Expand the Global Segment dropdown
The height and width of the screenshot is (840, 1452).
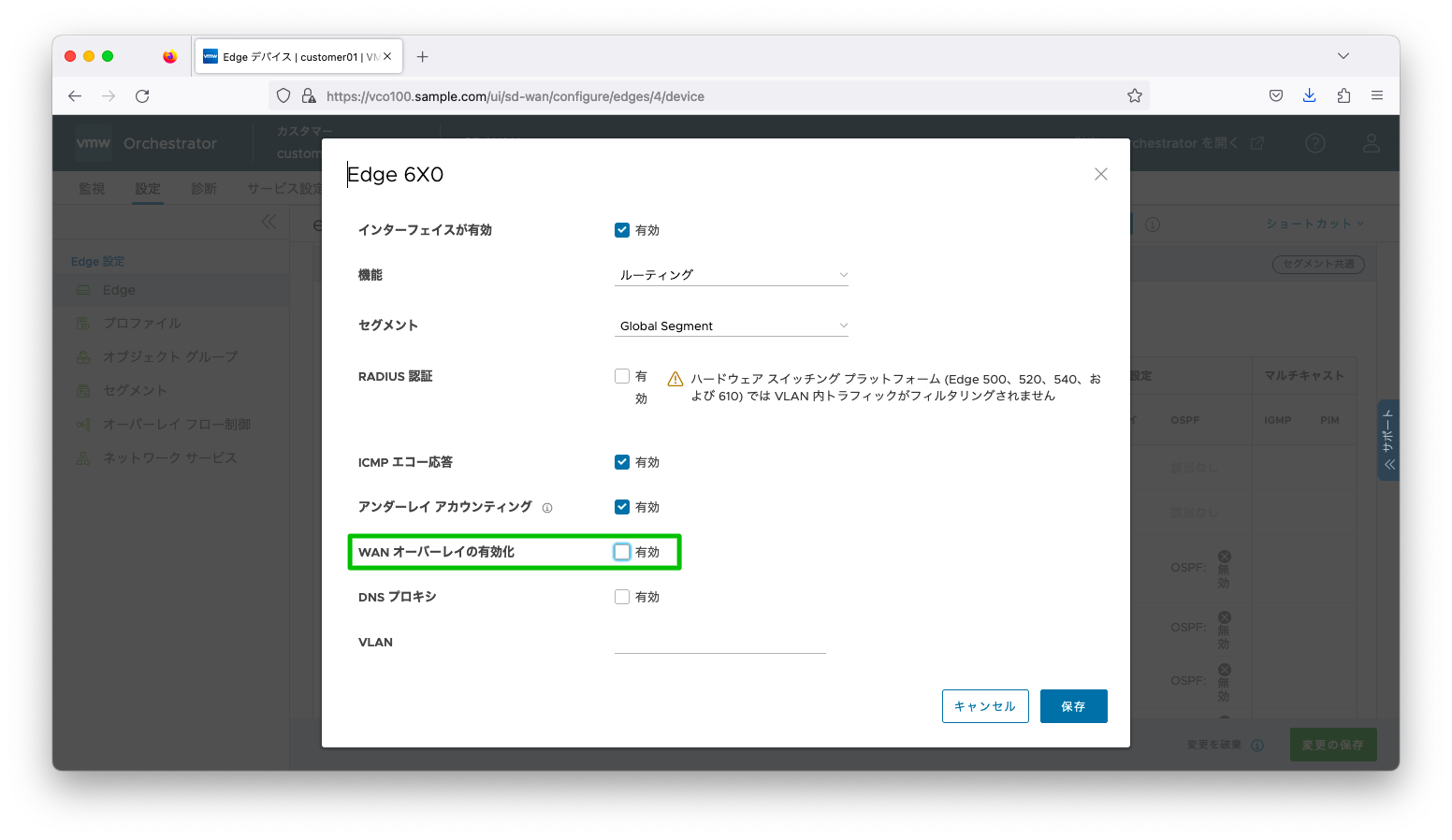coord(731,326)
